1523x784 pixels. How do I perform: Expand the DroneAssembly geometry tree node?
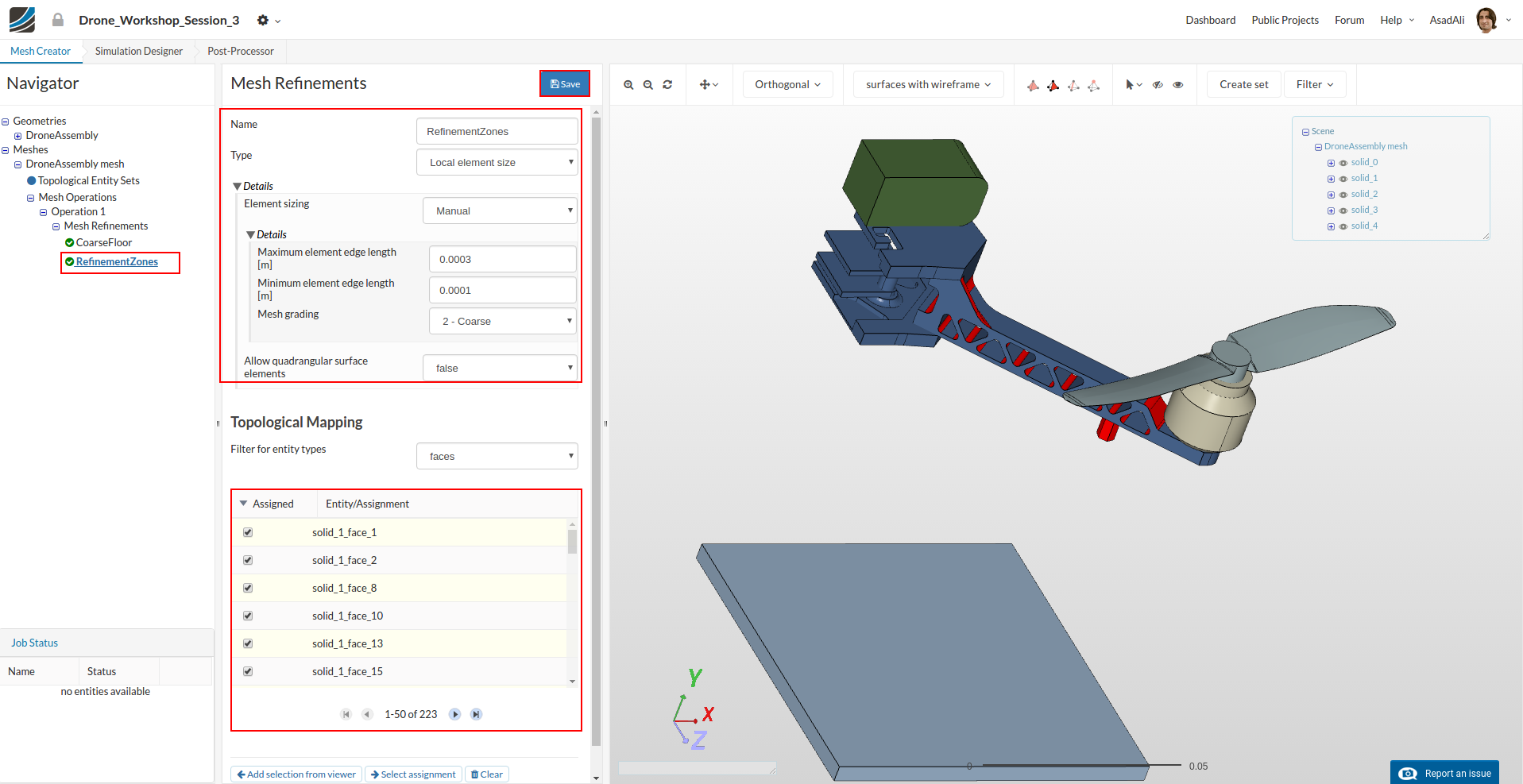coord(17,136)
